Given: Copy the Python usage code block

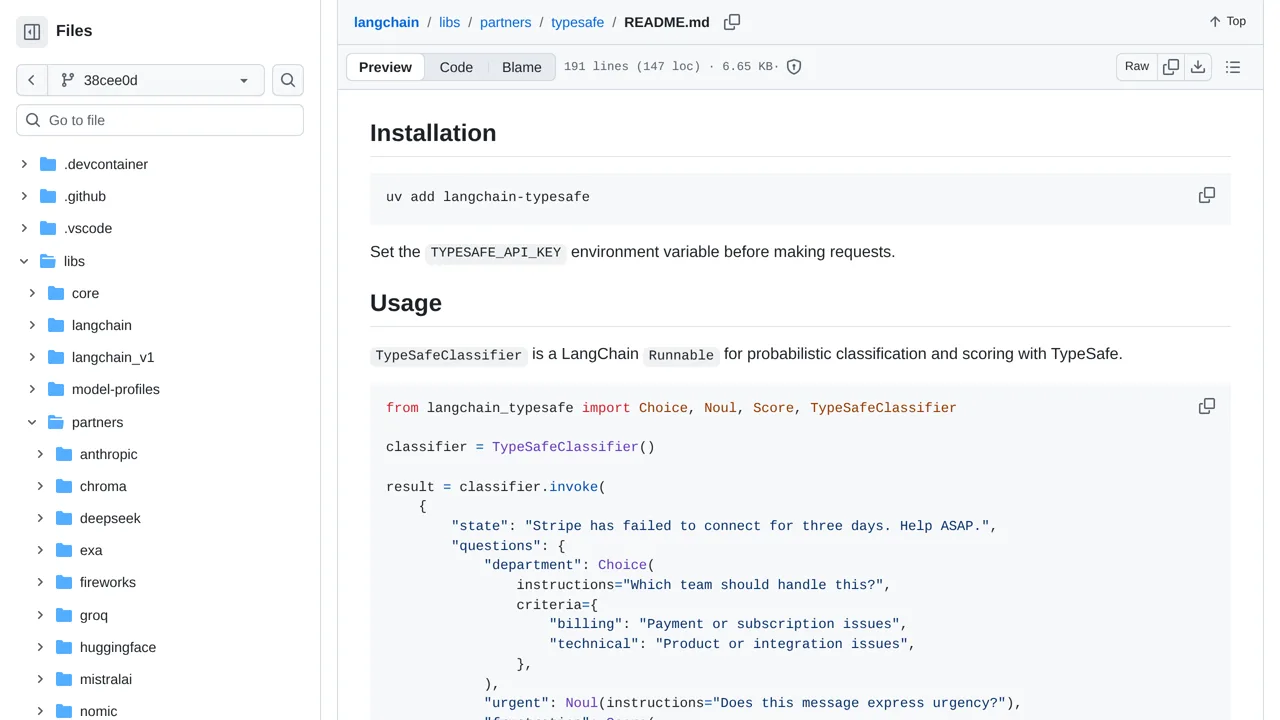Looking at the screenshot, I should [x=1207, y=406].
